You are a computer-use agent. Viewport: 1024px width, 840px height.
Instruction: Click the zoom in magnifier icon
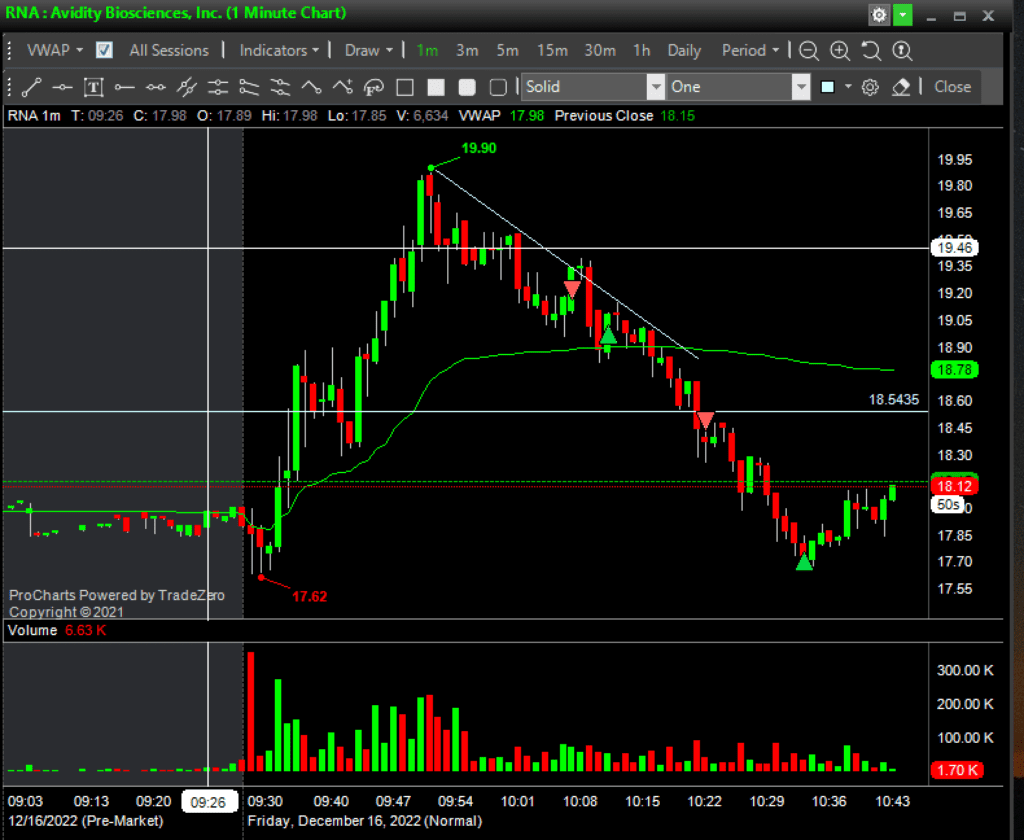tap(840, 51)
